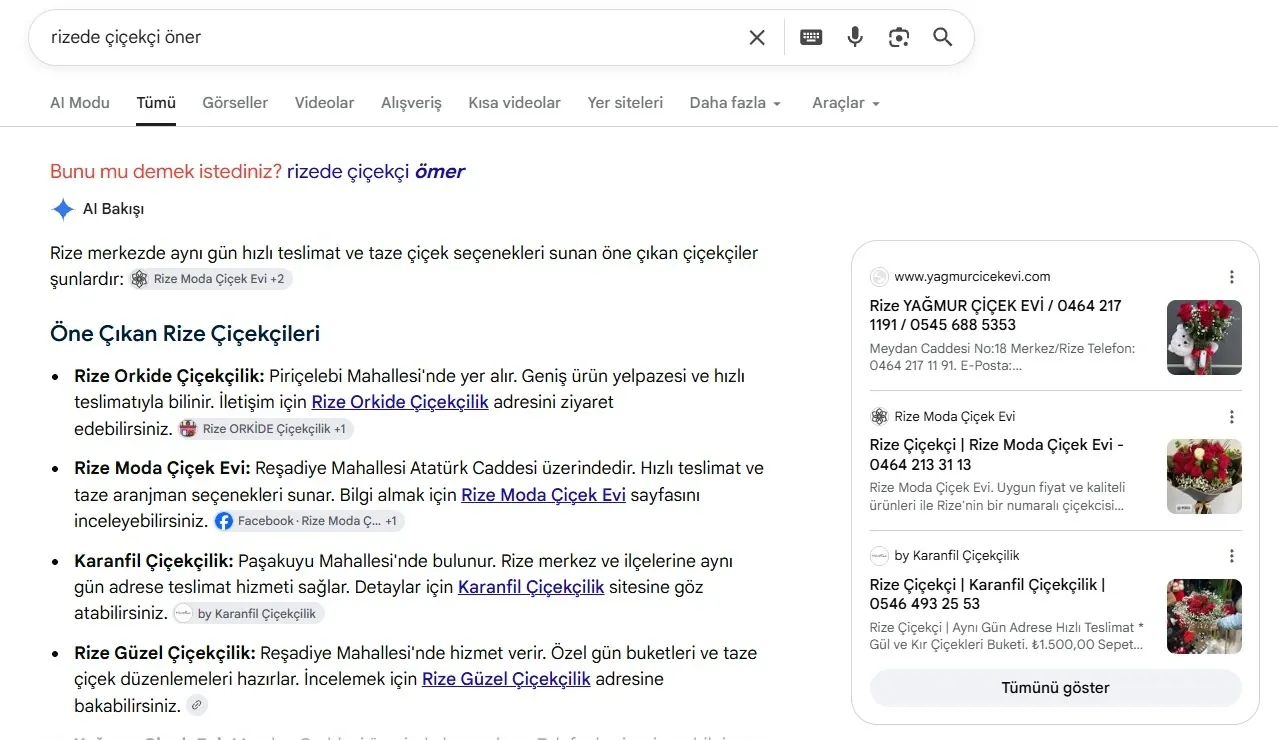Viewport: 1278px width, 740px height.
Task: Open the on-screen keyboard input tool
Action: (811, 37)
